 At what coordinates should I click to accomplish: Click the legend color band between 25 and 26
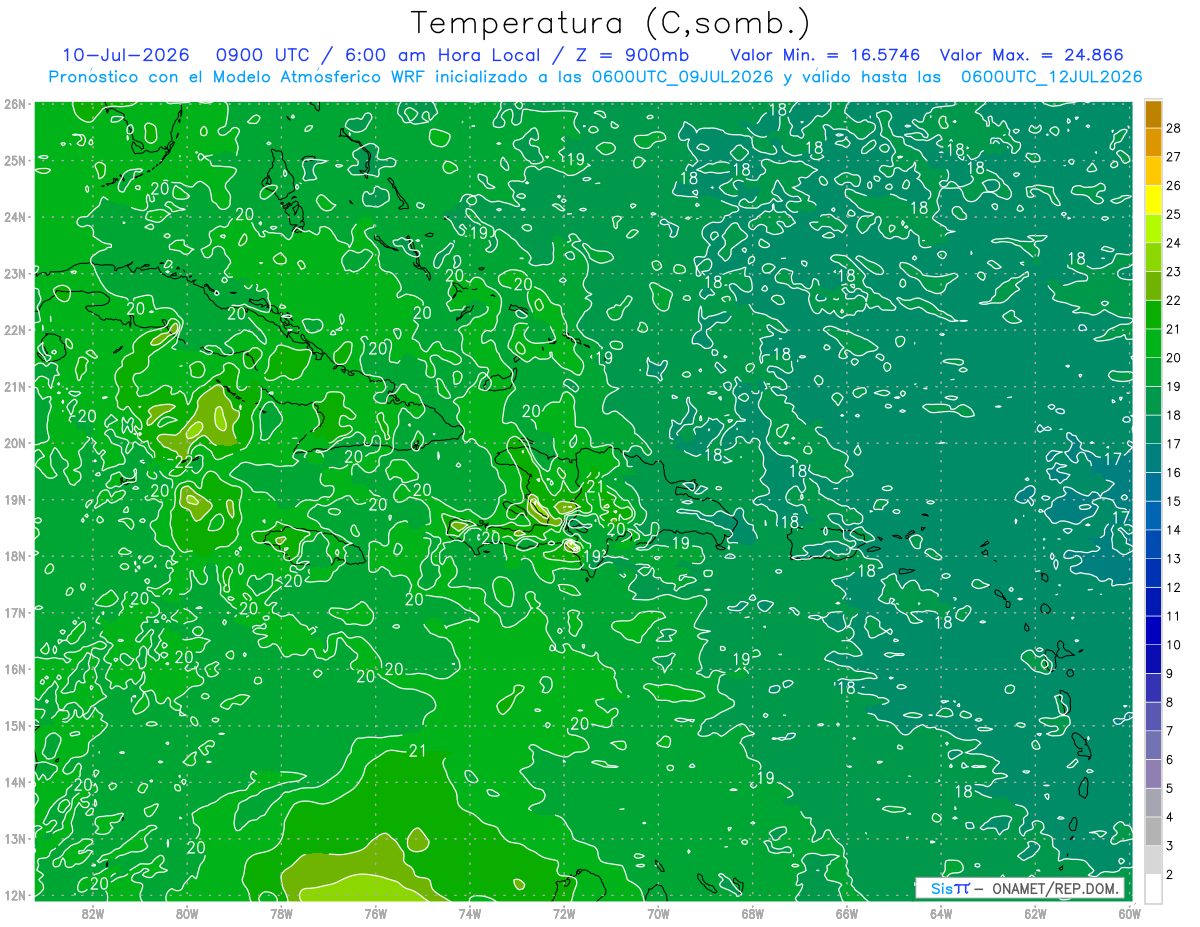tap(1153, 200)
